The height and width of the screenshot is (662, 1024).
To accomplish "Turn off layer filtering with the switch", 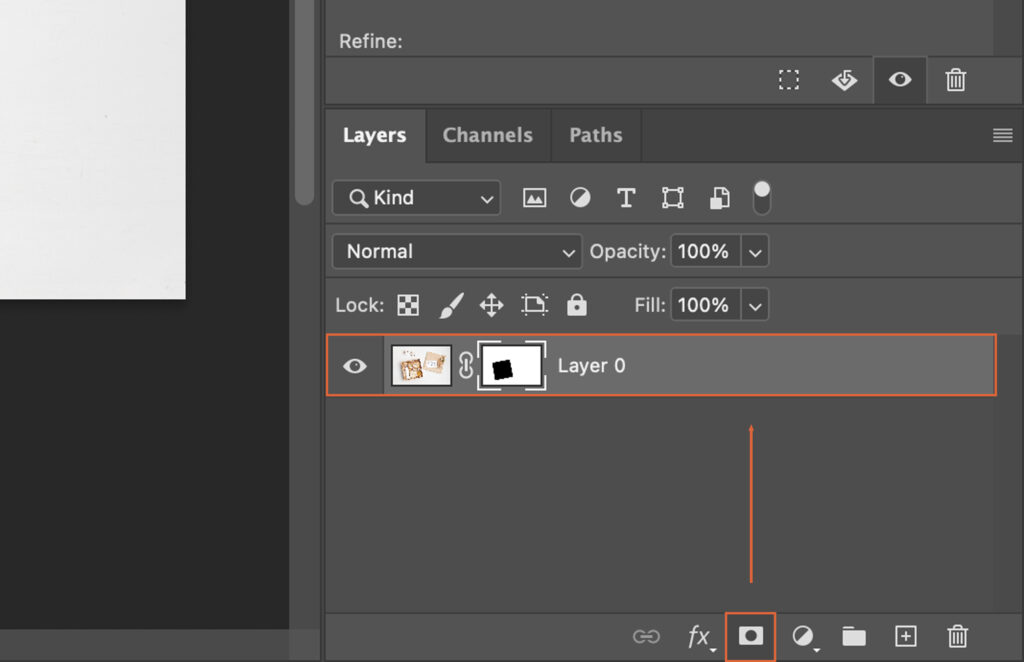I will (761, 197).
